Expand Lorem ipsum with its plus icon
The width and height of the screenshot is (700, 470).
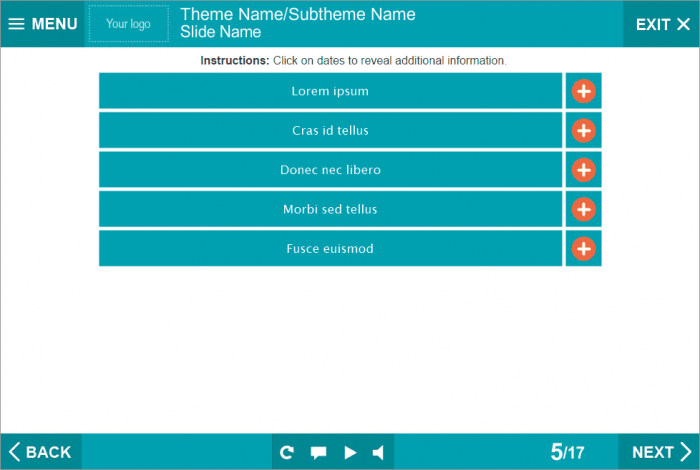coord(583,91)
